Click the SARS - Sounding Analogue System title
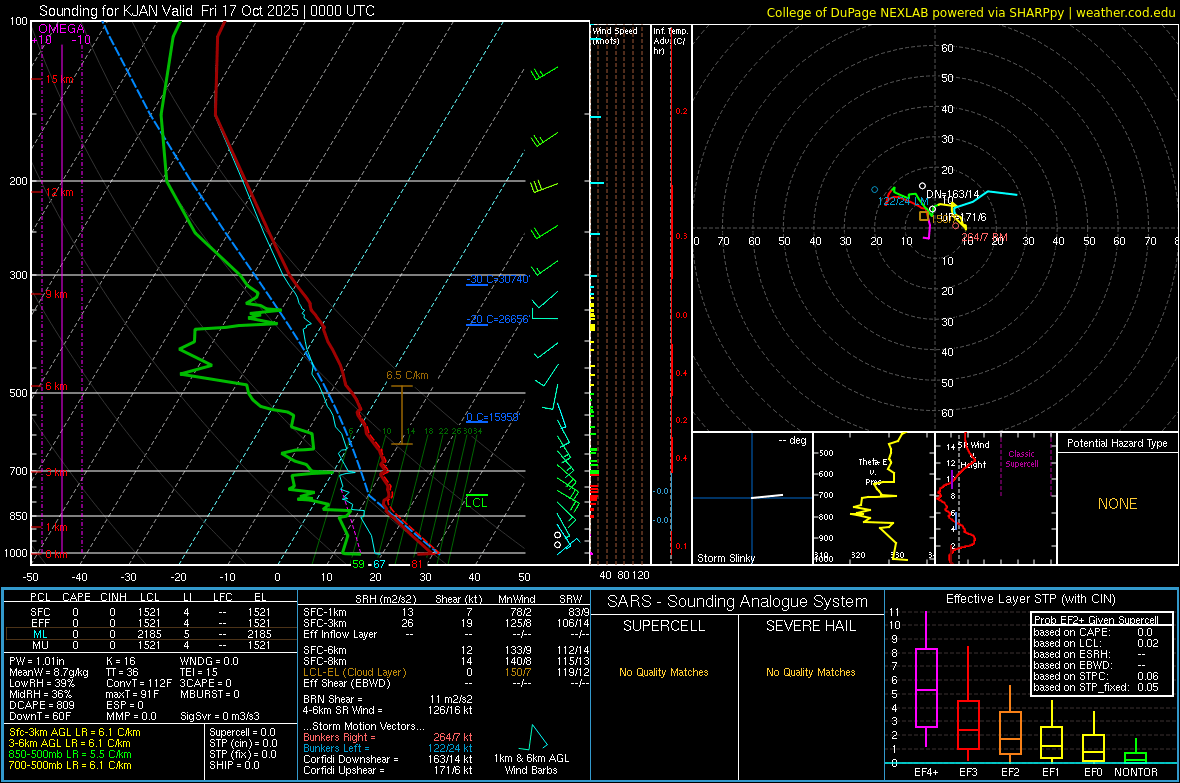The image size is (1180, 783). click(x=738, y=602)
